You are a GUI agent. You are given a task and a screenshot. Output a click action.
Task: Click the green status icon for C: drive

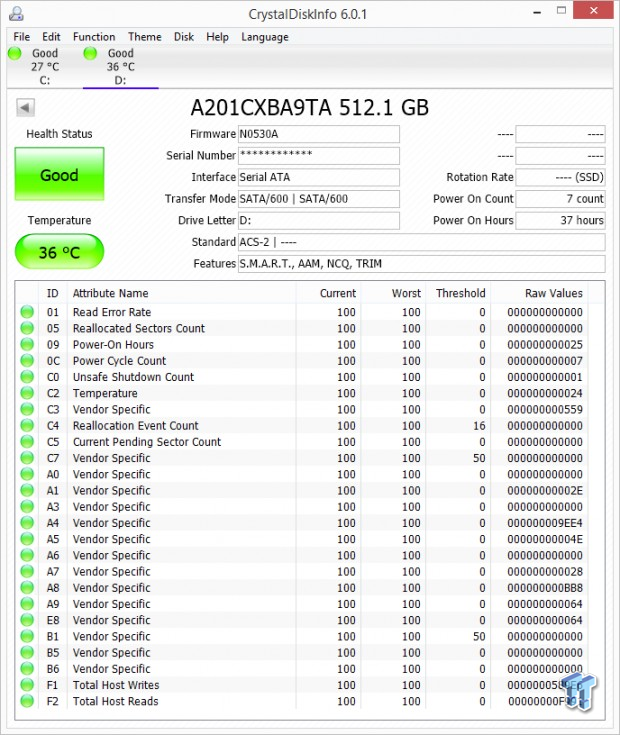pyautogui.click(x=15, y=53)
